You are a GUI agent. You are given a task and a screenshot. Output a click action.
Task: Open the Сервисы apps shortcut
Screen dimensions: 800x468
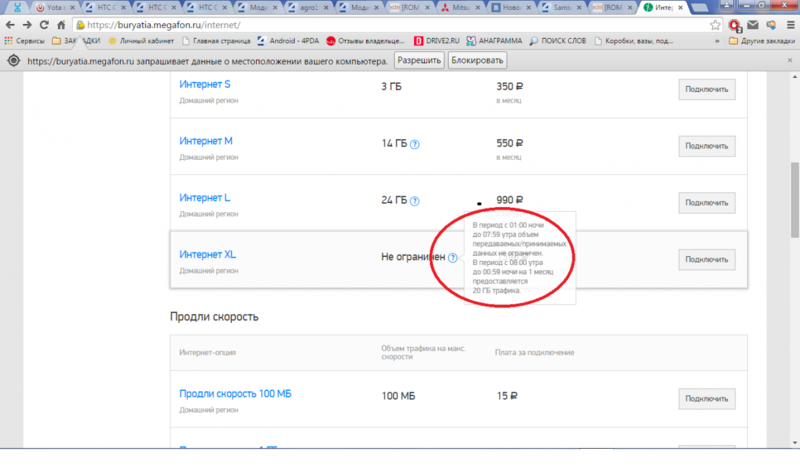point(24,41)
